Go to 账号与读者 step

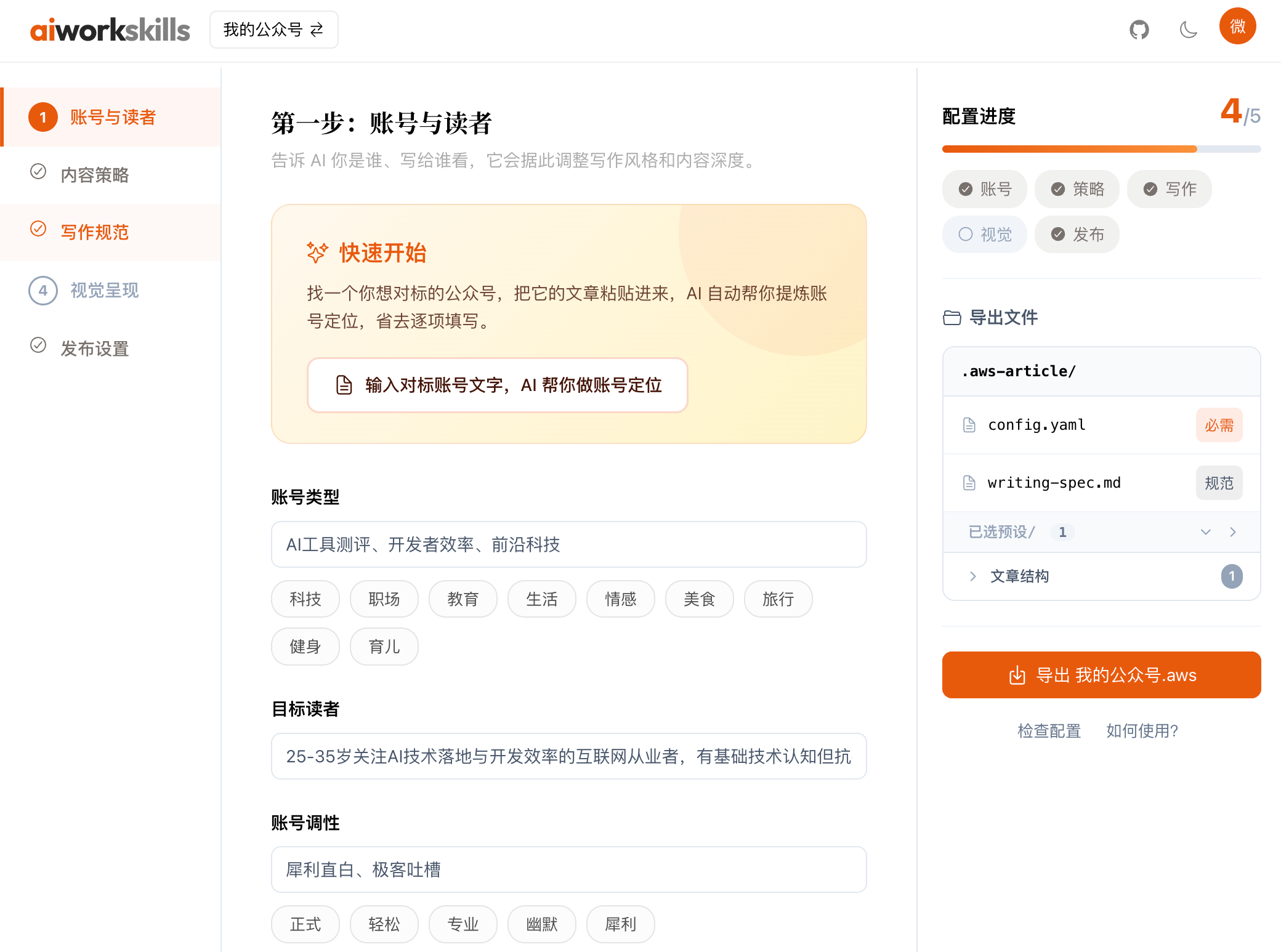[x=111, y=117]
